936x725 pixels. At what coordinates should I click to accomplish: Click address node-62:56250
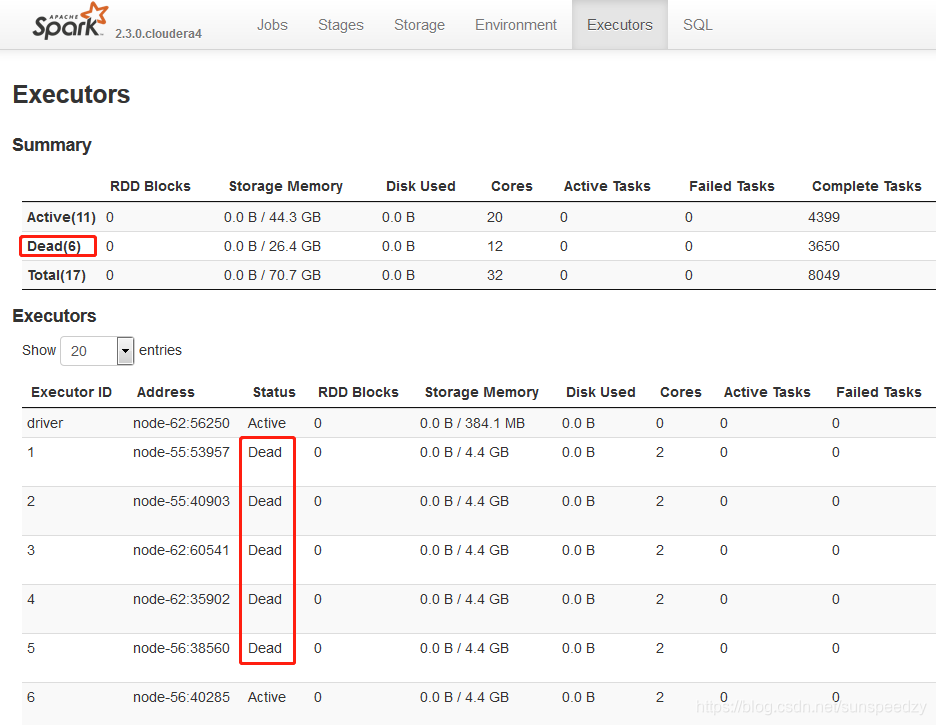(181, 423)
